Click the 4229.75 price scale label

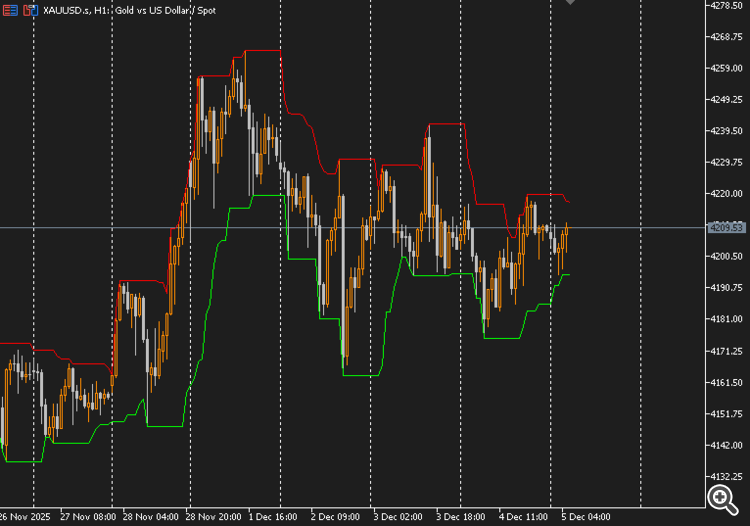726,163
